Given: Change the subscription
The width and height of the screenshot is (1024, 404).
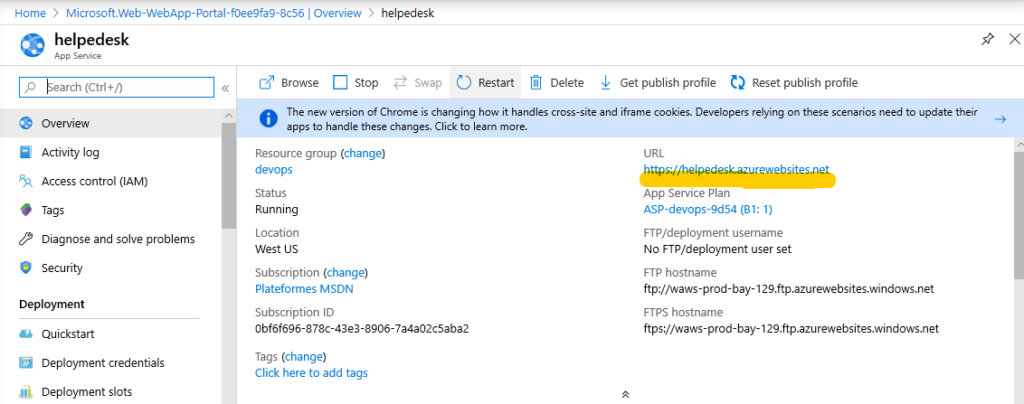Looking at the screenshot, I should [345, 272].
